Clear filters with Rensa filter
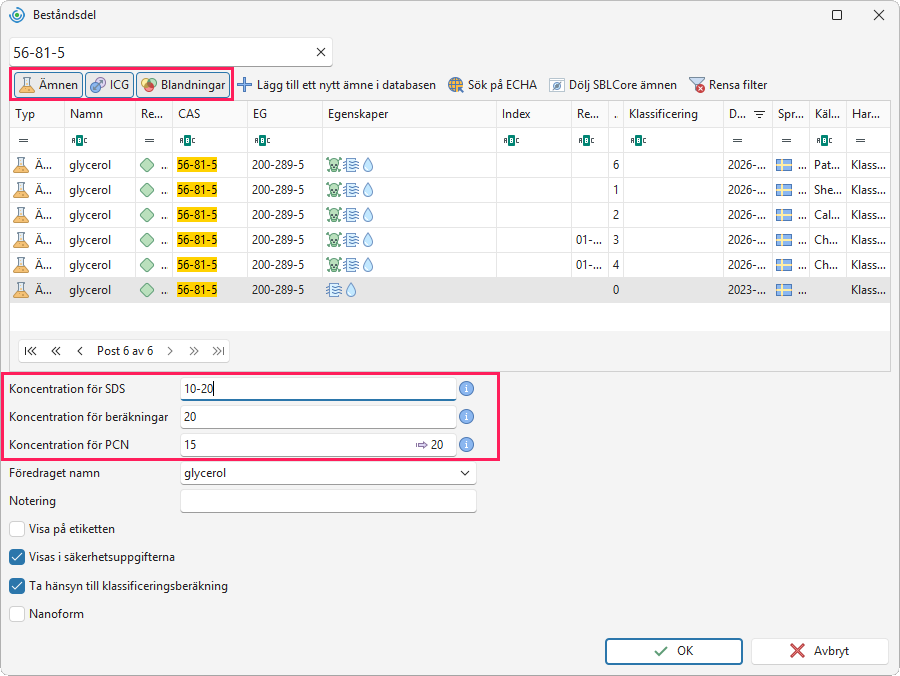Screen dimensions: 900x676 click(728, 85)
